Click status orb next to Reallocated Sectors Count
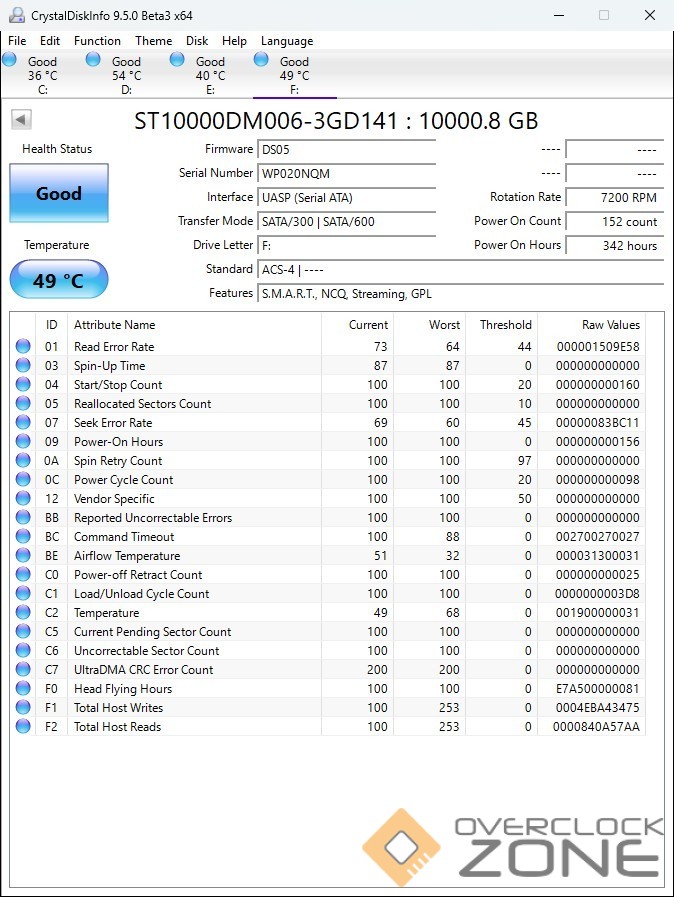Screen dimensions: 674x897 [23, 404]
